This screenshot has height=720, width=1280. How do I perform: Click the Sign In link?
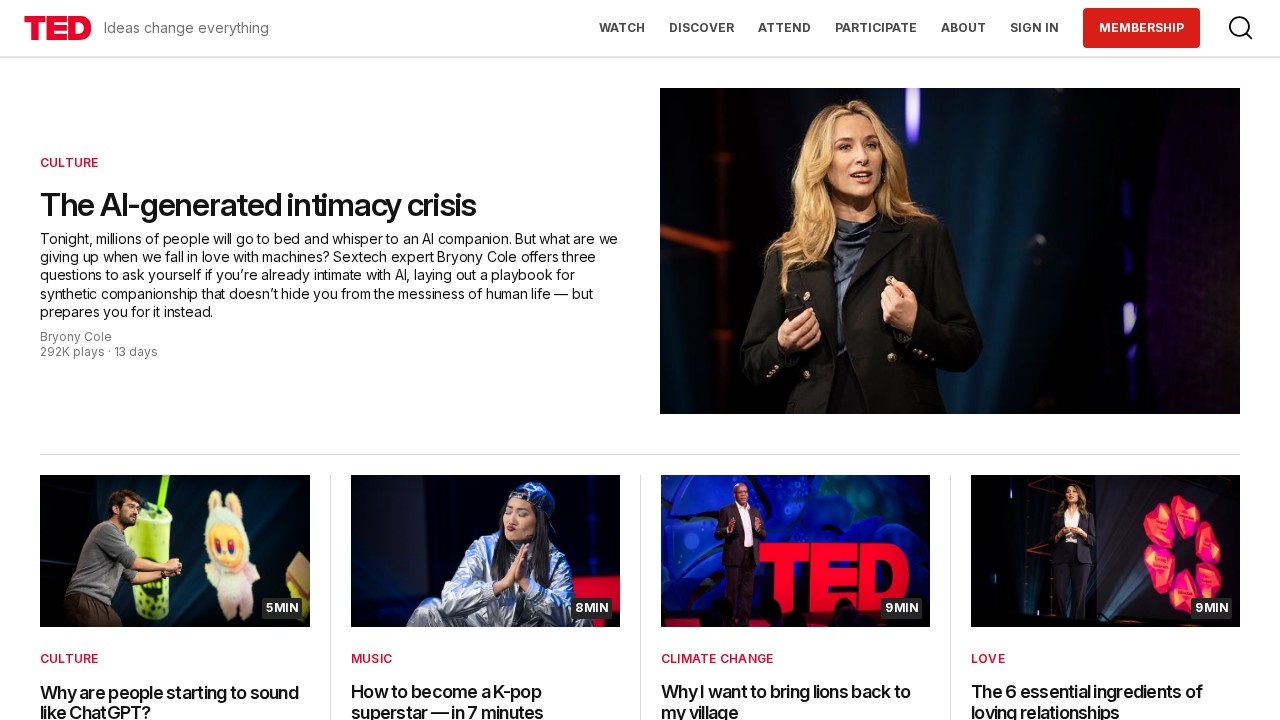[x=1034, y=28]
